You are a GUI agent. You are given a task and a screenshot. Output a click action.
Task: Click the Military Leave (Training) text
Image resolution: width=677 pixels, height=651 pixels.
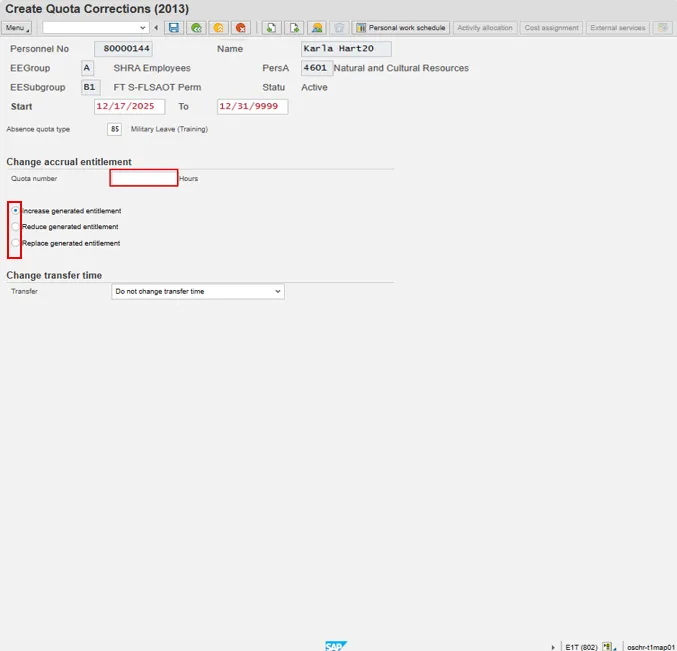[169, 129]
